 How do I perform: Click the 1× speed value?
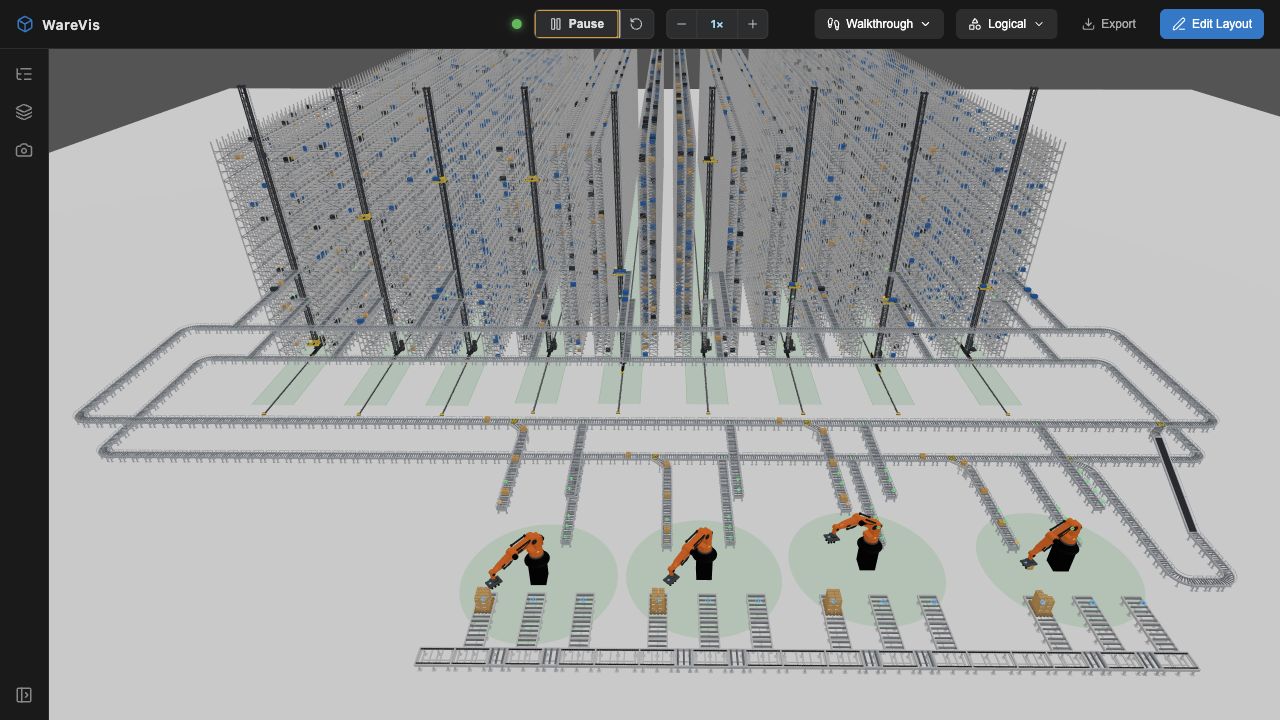click(x=717, y=24)
